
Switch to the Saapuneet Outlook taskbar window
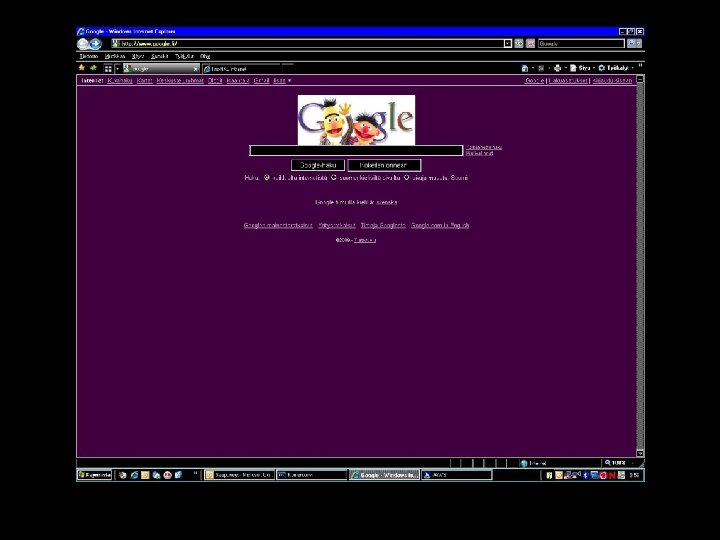coord(239,475)
